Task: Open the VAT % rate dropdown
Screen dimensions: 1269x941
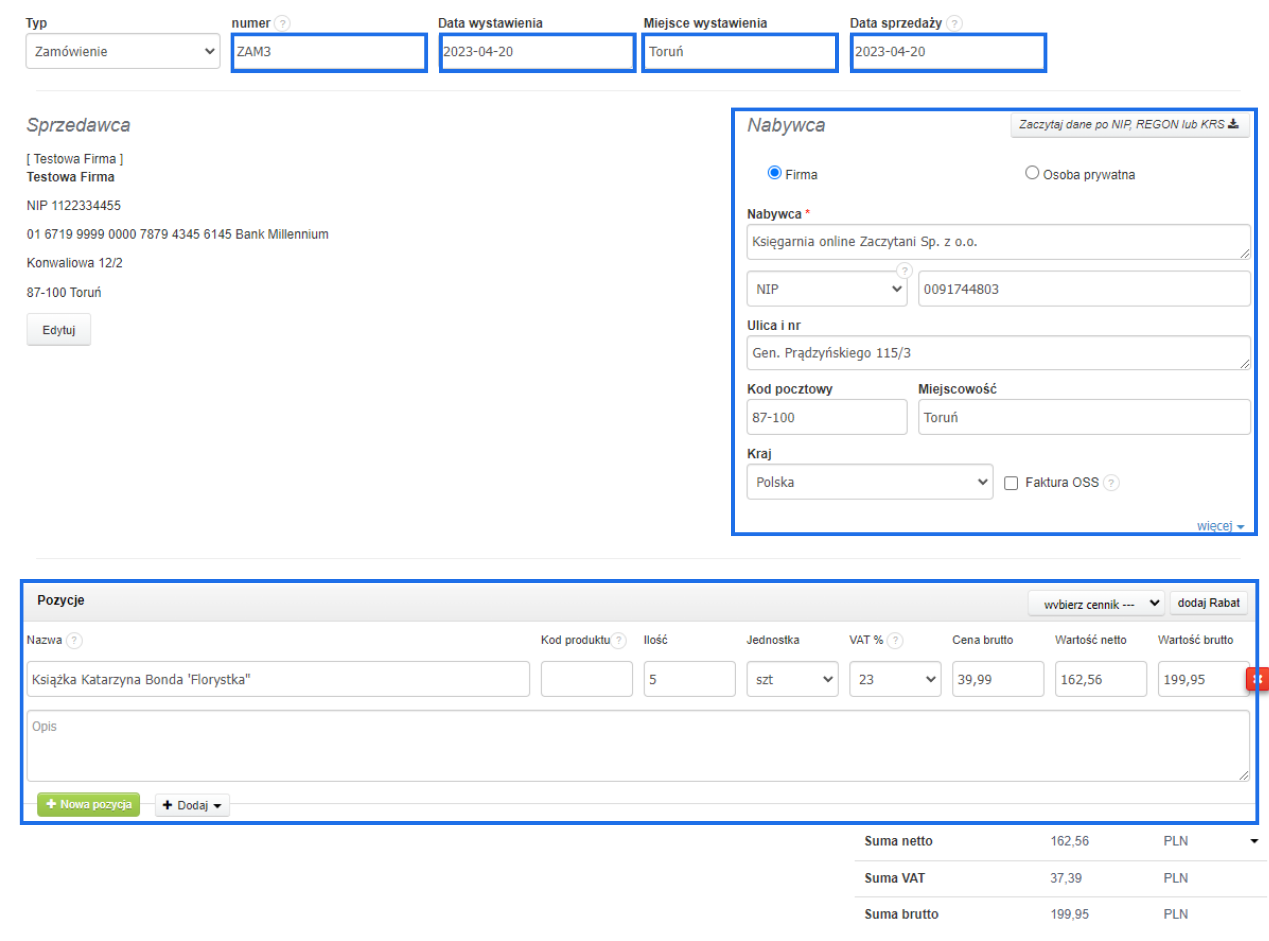Action: tap(895, 679)
